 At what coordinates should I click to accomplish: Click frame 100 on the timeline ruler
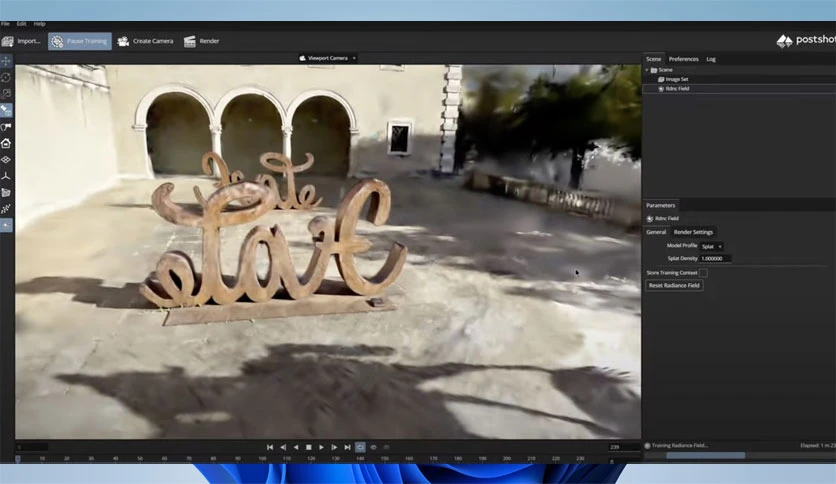click(x=262, y=458)
